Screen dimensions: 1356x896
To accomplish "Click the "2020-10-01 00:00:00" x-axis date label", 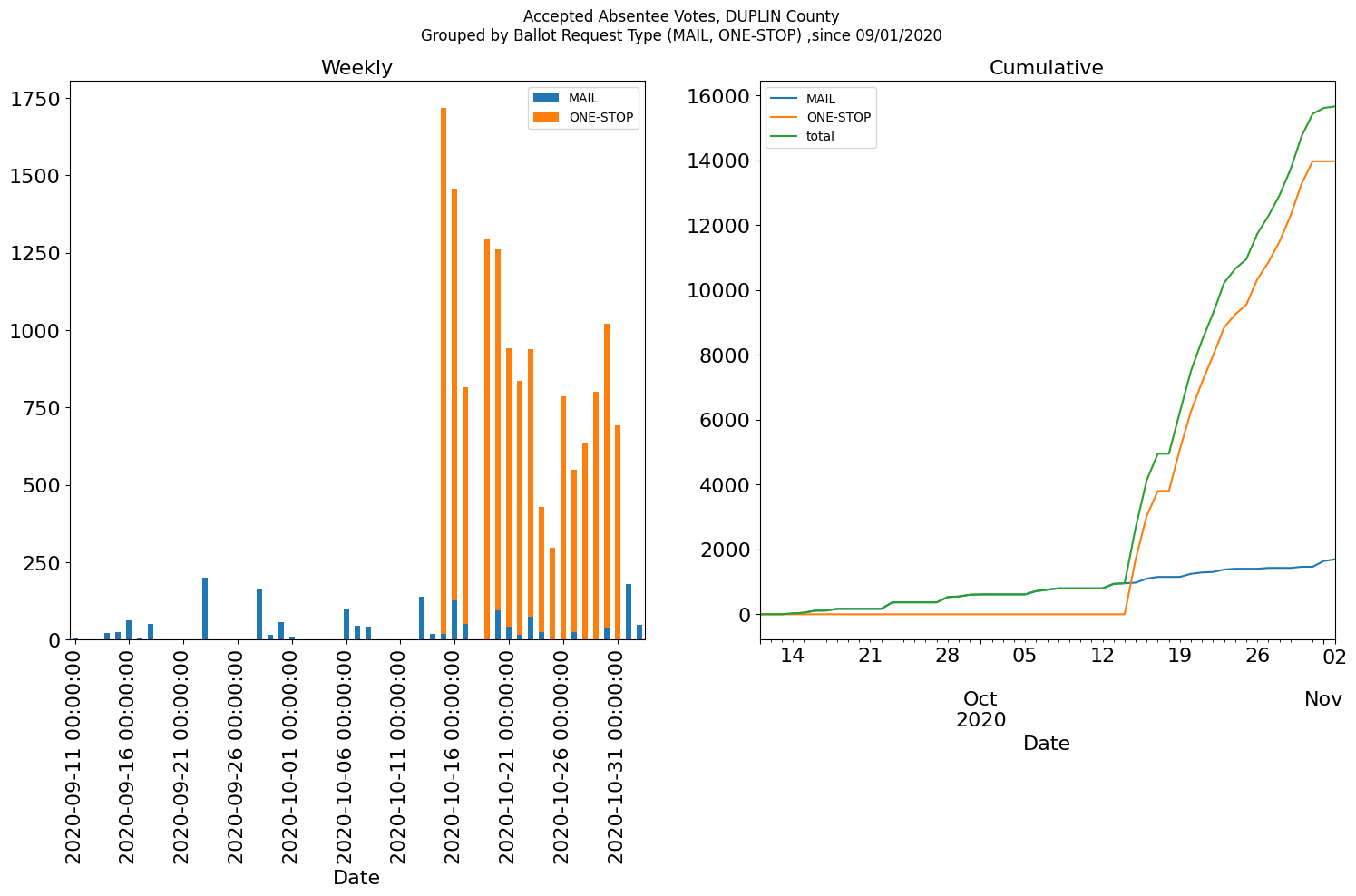I will click(x=291, y=756).
